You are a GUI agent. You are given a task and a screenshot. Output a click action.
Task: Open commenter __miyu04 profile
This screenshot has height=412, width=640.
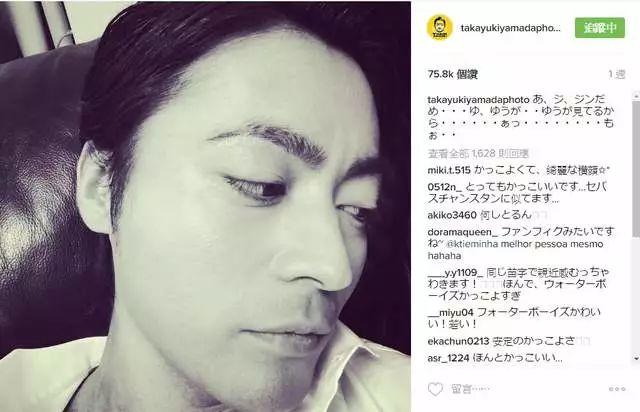point(450,312)
